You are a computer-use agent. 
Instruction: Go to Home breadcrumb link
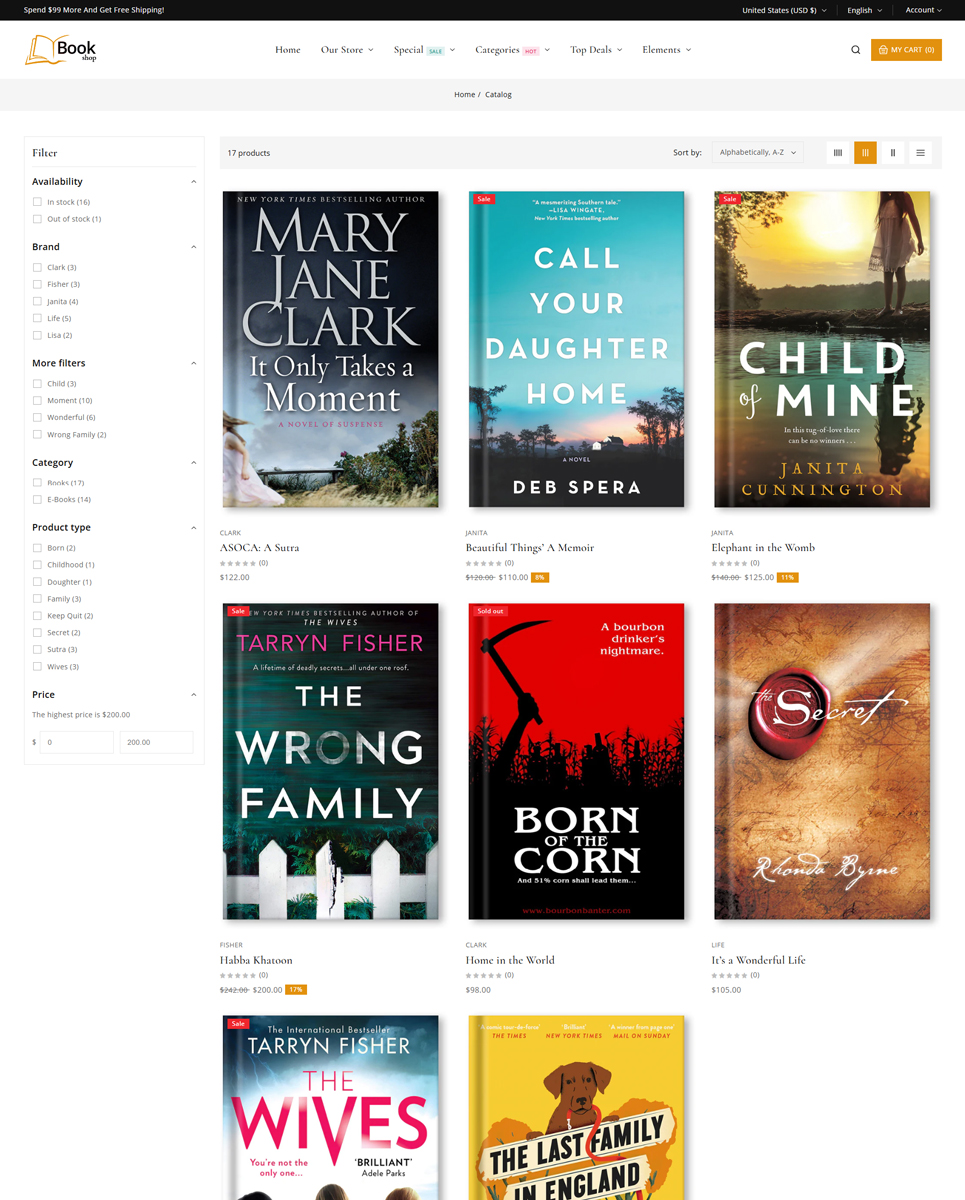tap(464, 95)
